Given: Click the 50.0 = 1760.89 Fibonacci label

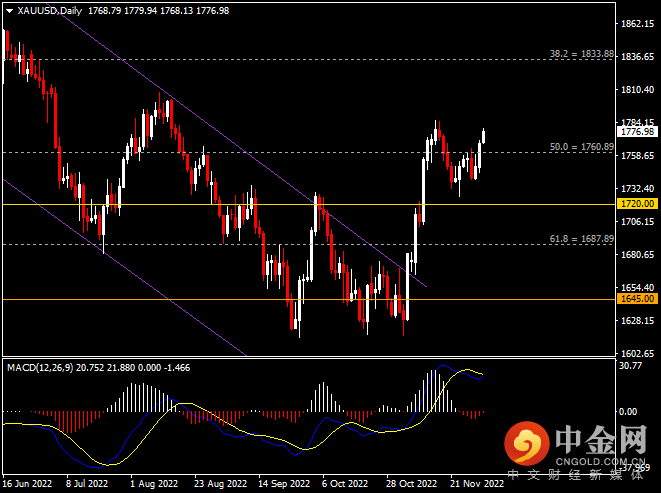Looking at the screenshot, I should tap(581, 146).
